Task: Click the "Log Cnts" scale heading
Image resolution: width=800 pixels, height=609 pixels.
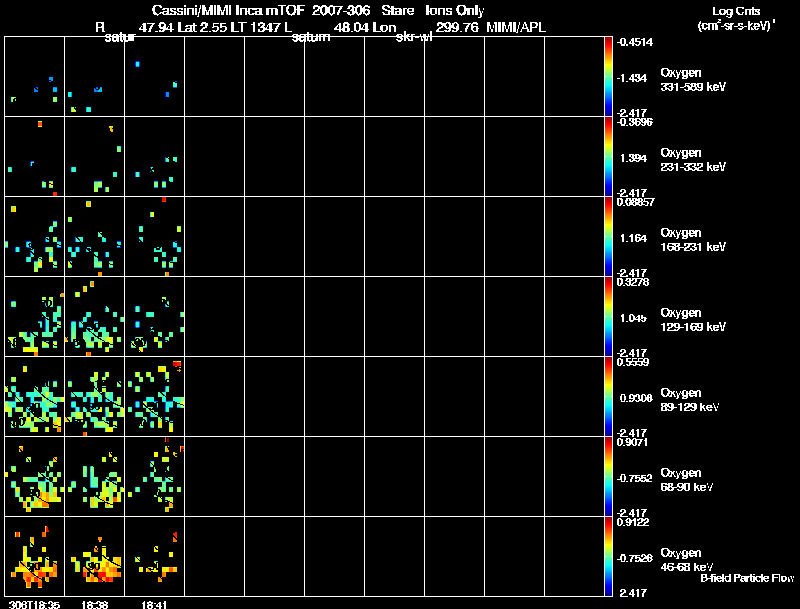Action: coord(736,11)
